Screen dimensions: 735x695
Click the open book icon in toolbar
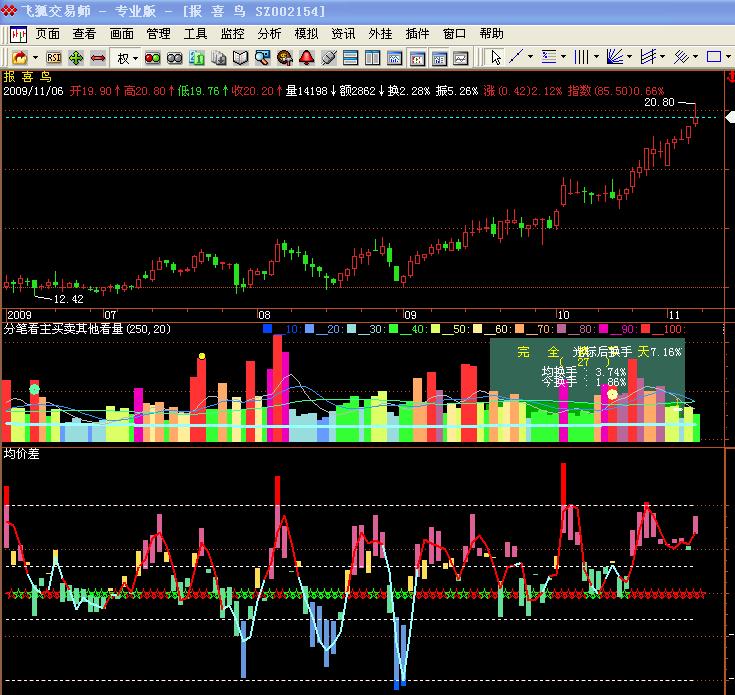(240, 58)
